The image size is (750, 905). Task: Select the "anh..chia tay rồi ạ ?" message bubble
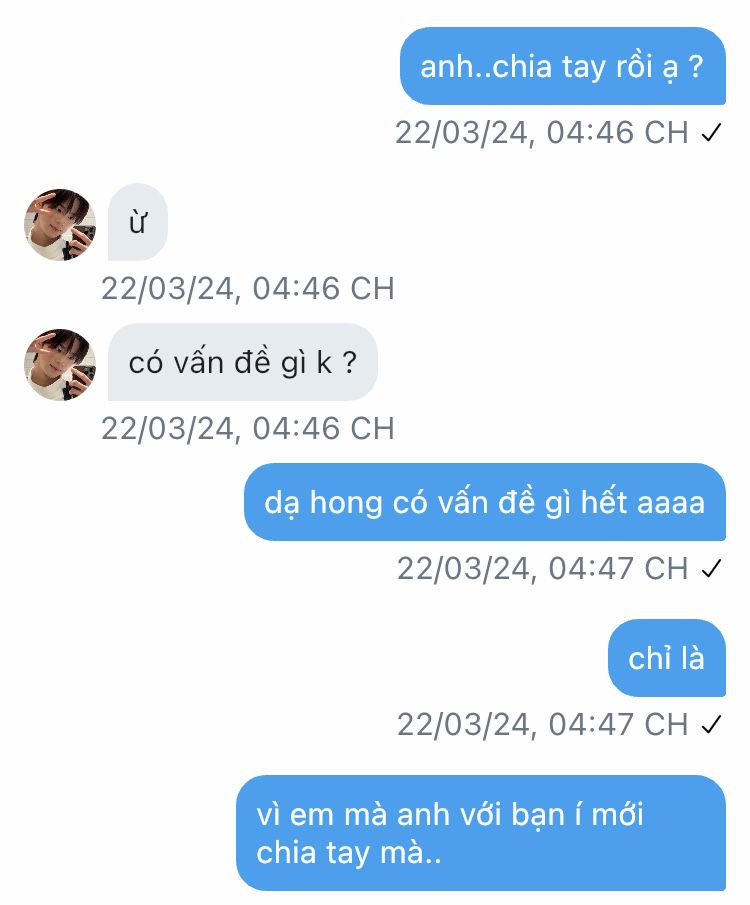tap(562, 67)
